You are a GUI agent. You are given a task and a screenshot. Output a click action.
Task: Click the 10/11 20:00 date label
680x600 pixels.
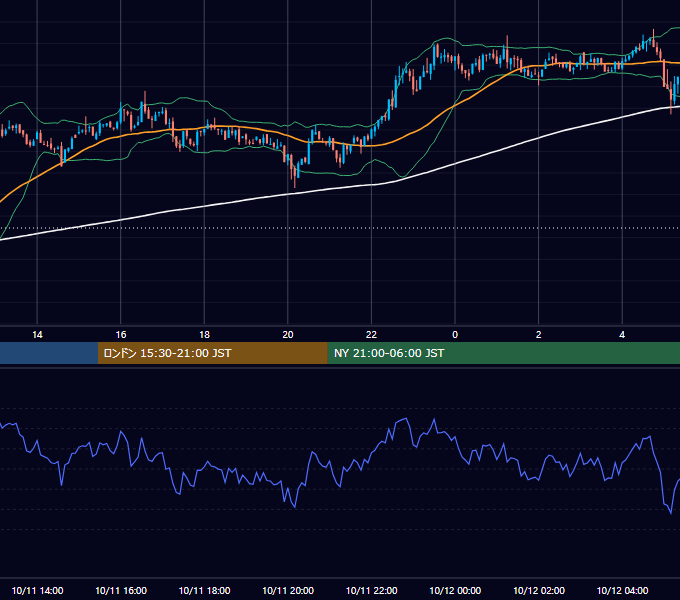[x=288, y=590]
